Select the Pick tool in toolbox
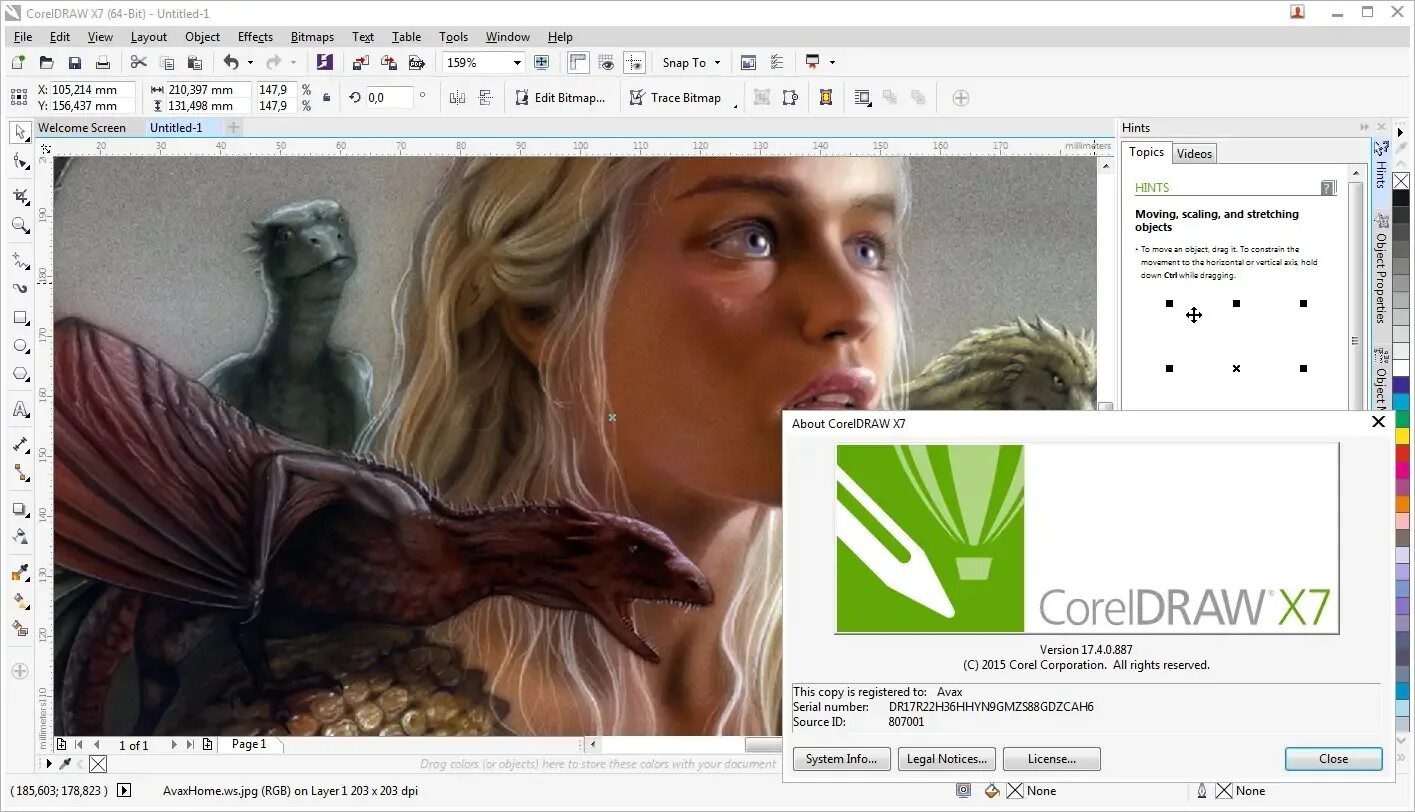This screenshot has width=1415, height=812. [x=20, y=132]
